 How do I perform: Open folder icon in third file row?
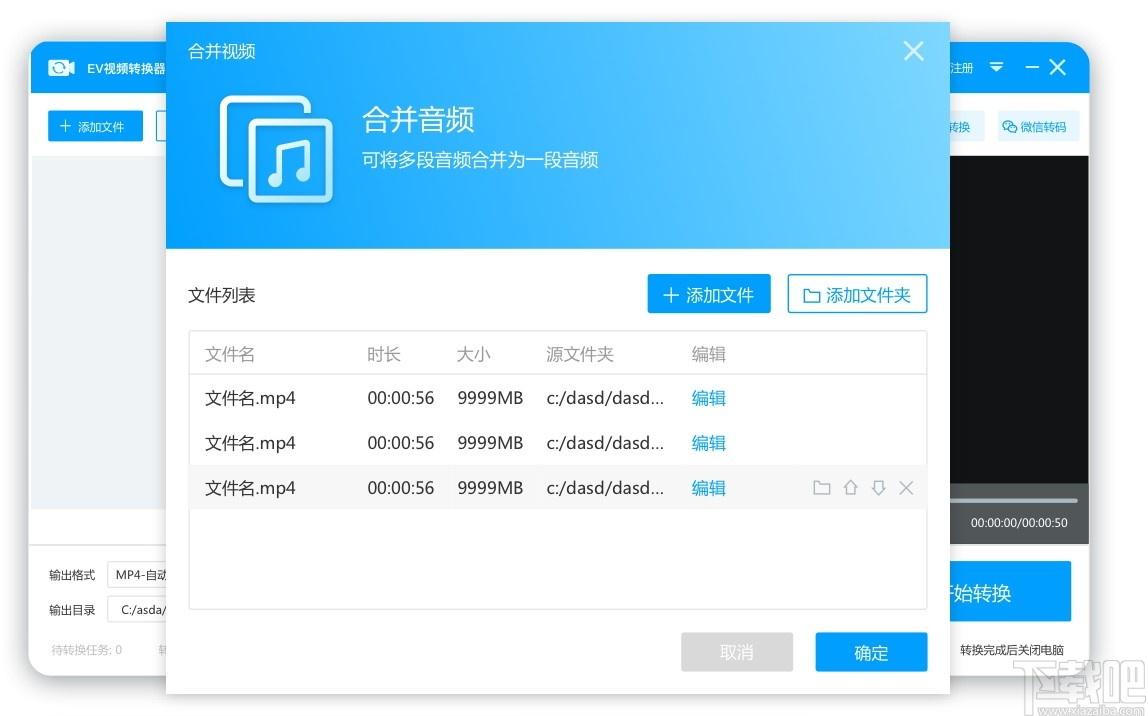click(x=821, y=488)
